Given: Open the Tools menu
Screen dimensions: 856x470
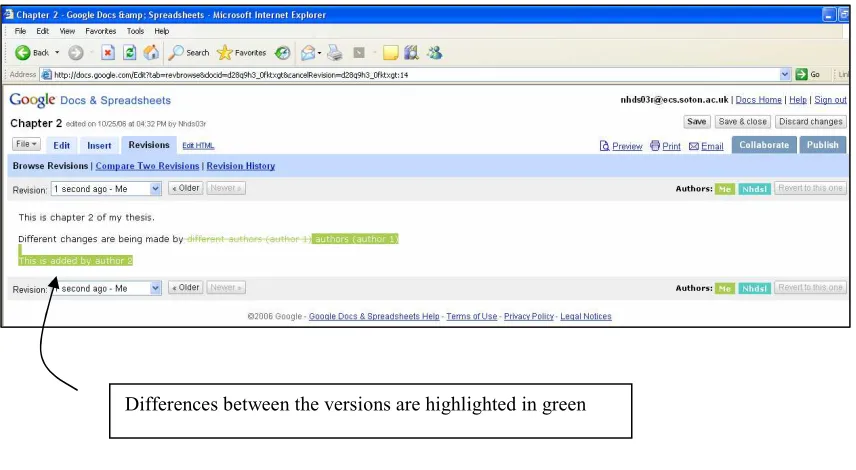Looking at the screenshot, I should (135, 31).
